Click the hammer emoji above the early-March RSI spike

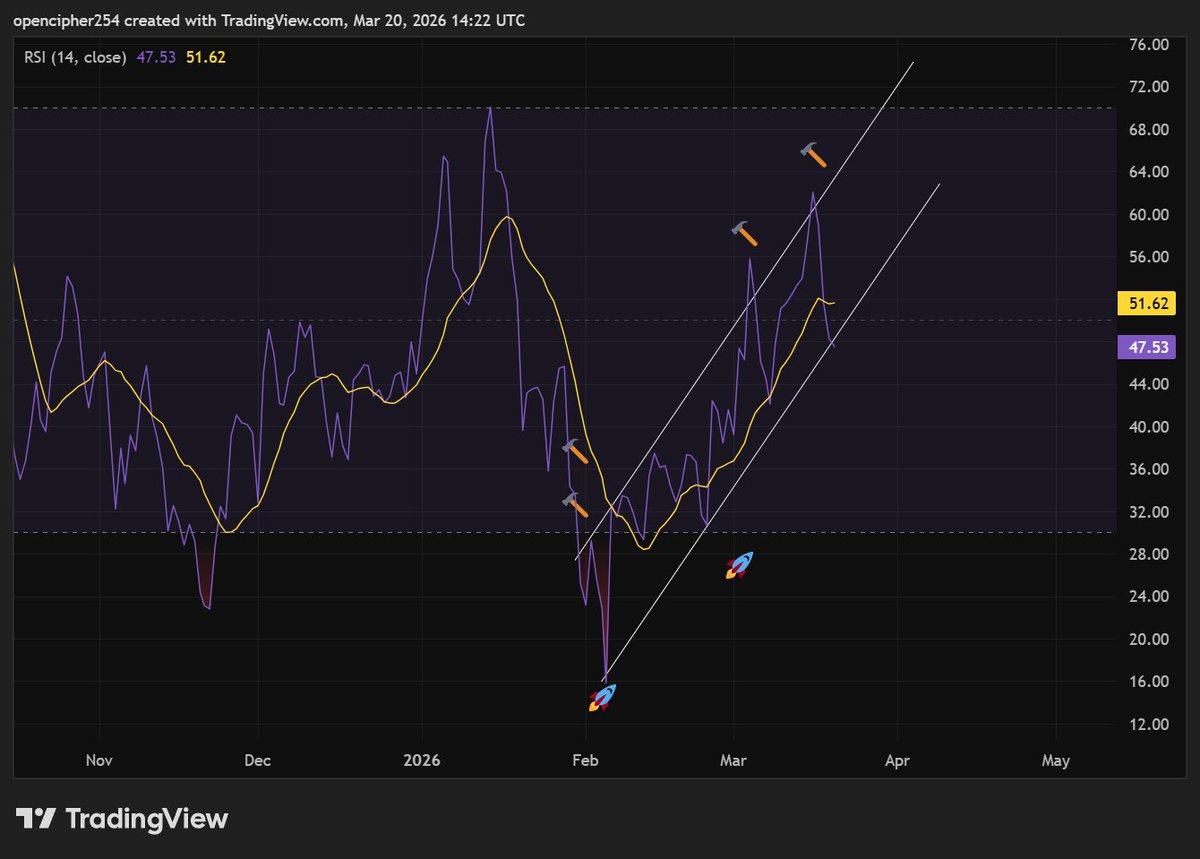[x=745, y=233]
